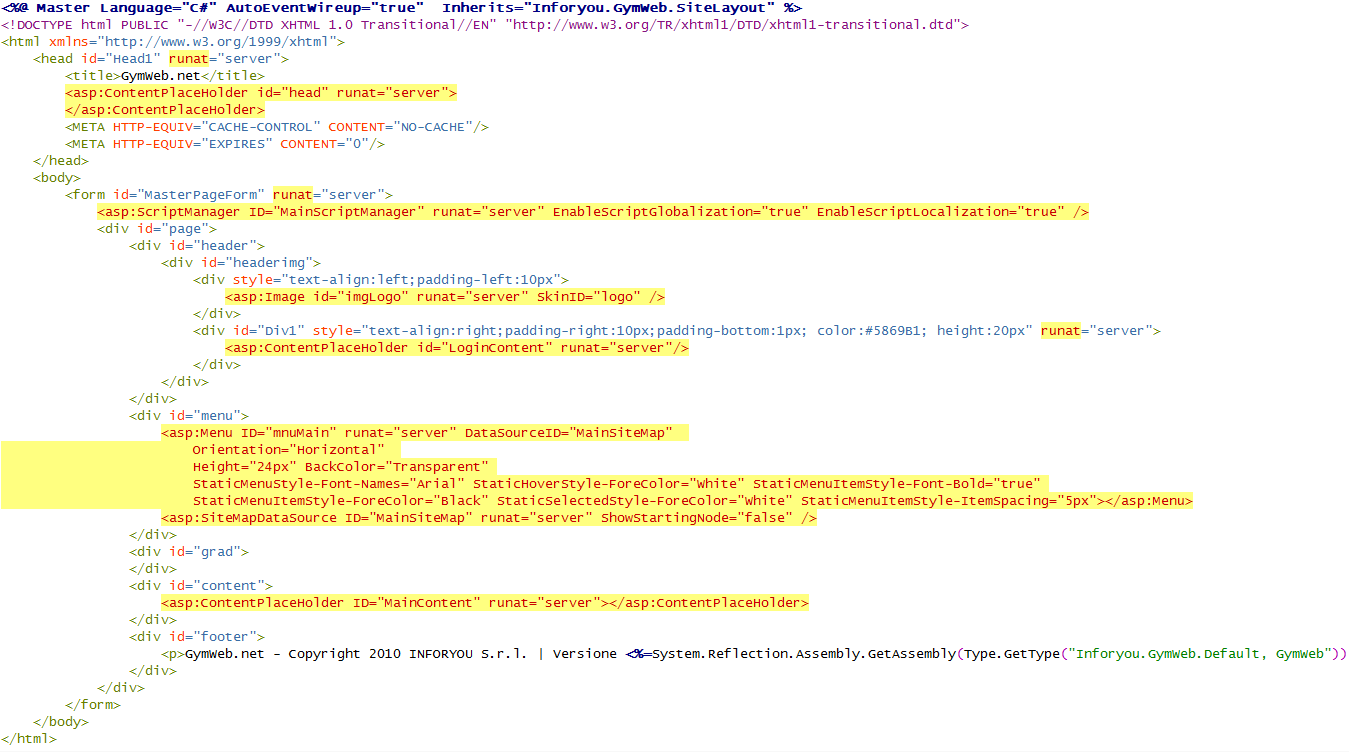The width and height of the screenshot is (1349, 752).
Task: Select the AutoEventWireup="true" attribute
Action: (x=324, y=7)
